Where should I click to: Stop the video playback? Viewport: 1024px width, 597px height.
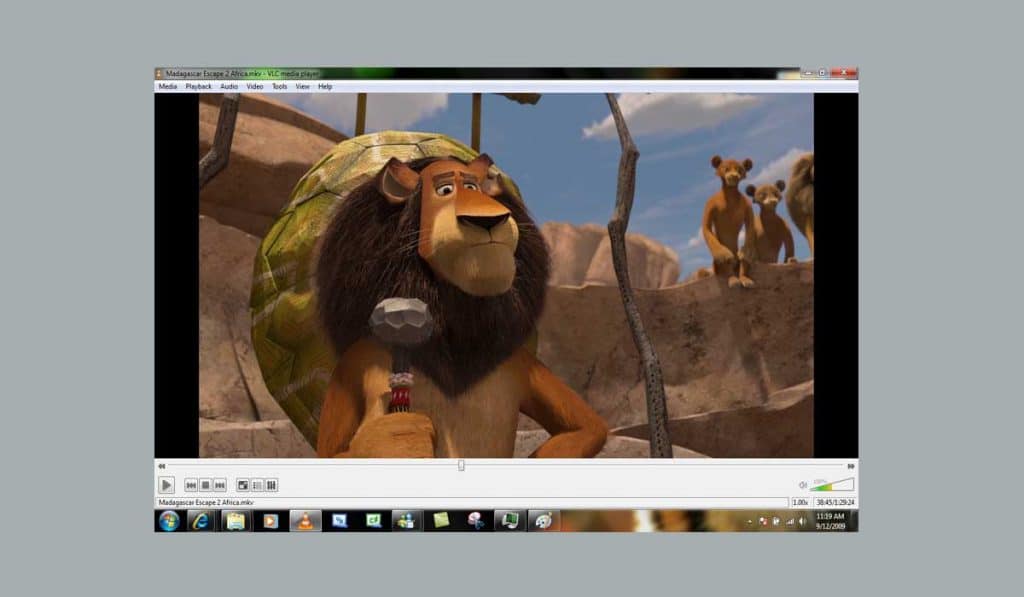(205, 485)
